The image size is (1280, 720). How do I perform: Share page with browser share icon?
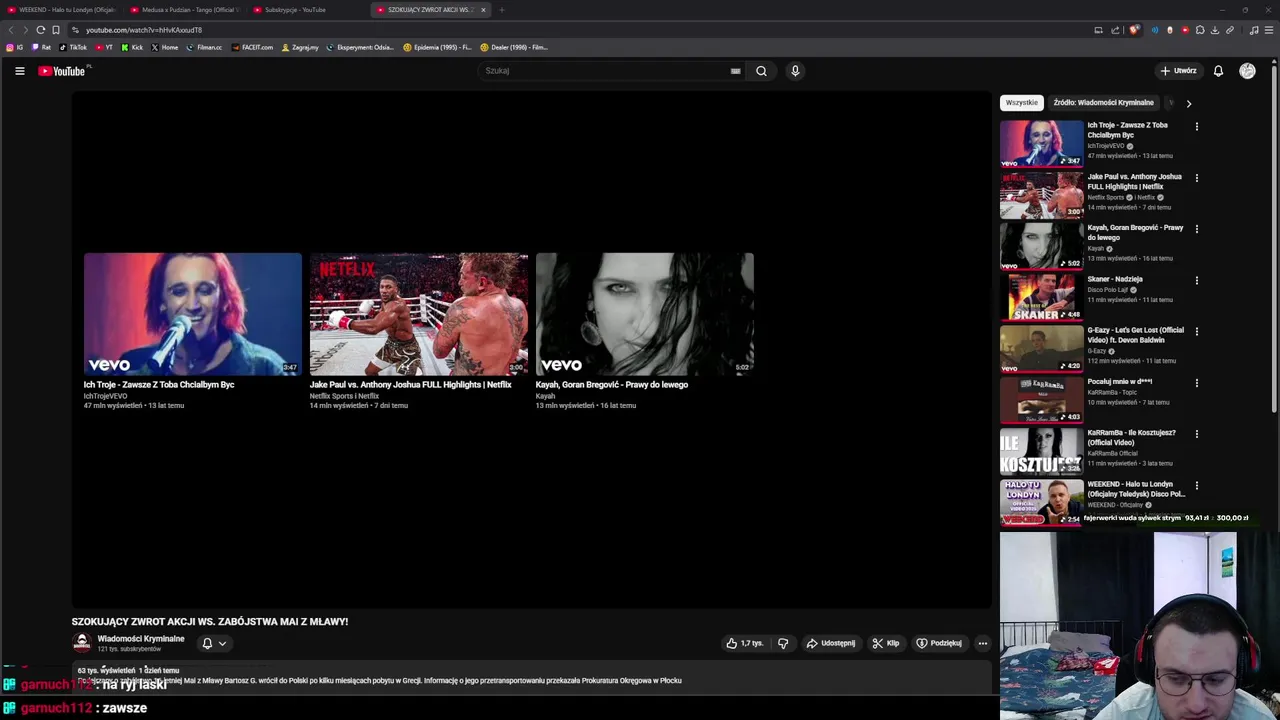tap(1115, 30)
